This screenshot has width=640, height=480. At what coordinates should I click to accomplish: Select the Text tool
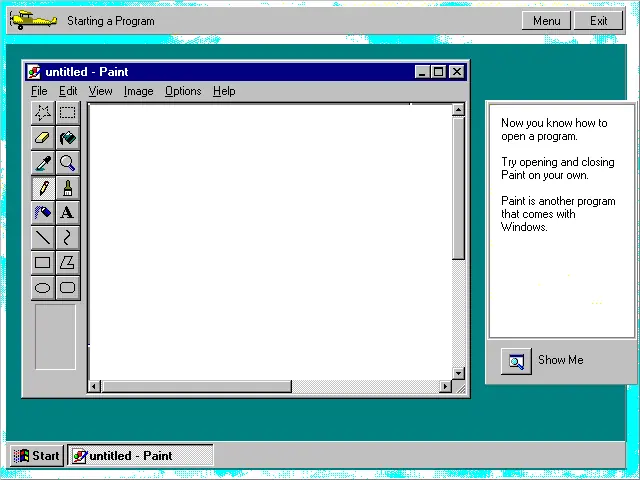[x=68, y=213]
